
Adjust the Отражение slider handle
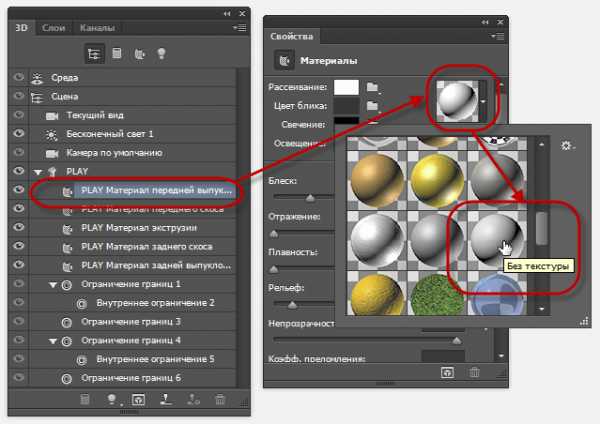coord(274,233)
